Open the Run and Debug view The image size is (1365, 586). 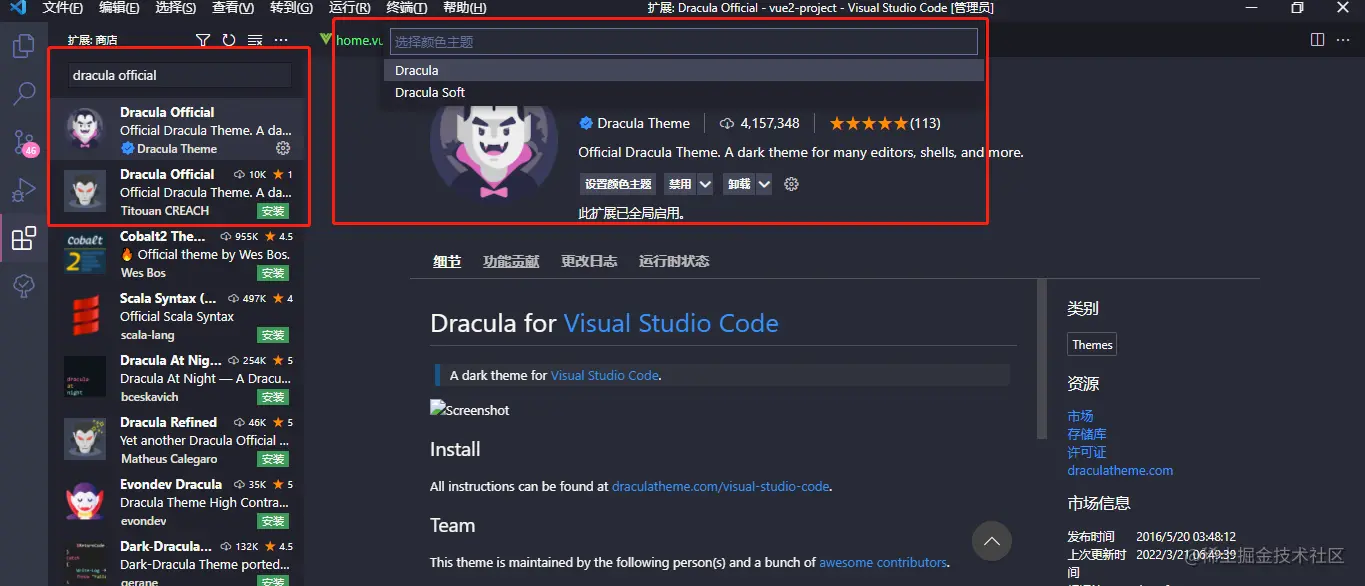tap(24, 190)
